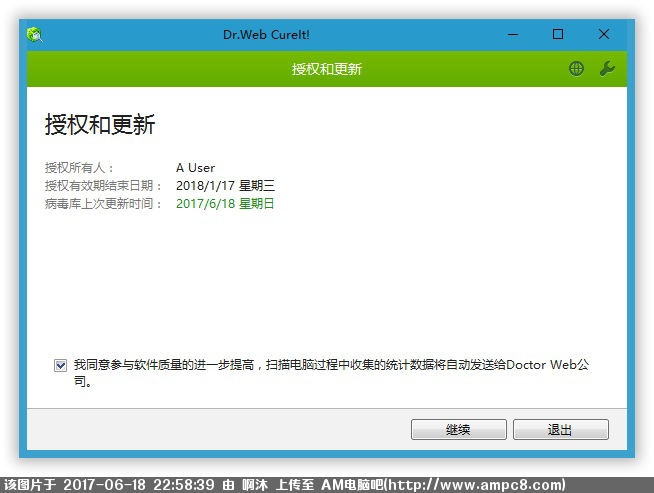The width and height of the screenshot is (654, 493).
Task: Close the Dr.Web CureIt! window
Action: tap(604, 34)
